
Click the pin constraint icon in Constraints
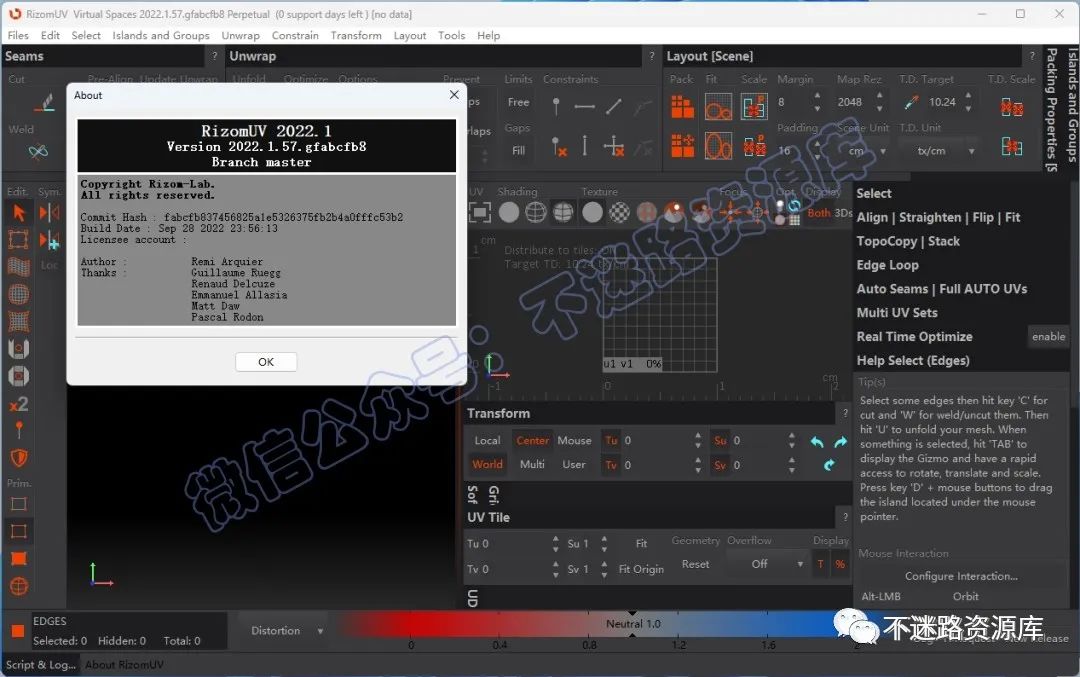(x=556, y=106)
